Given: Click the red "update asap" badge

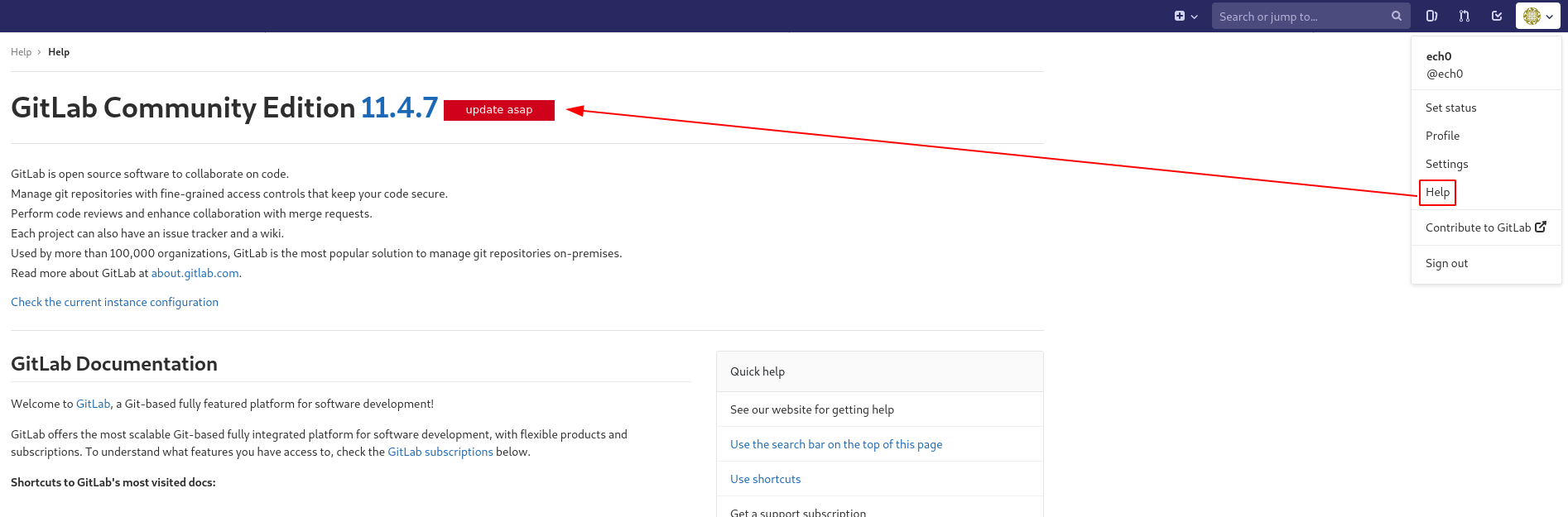Looking at the screenshot, I should tap(499, 110).
